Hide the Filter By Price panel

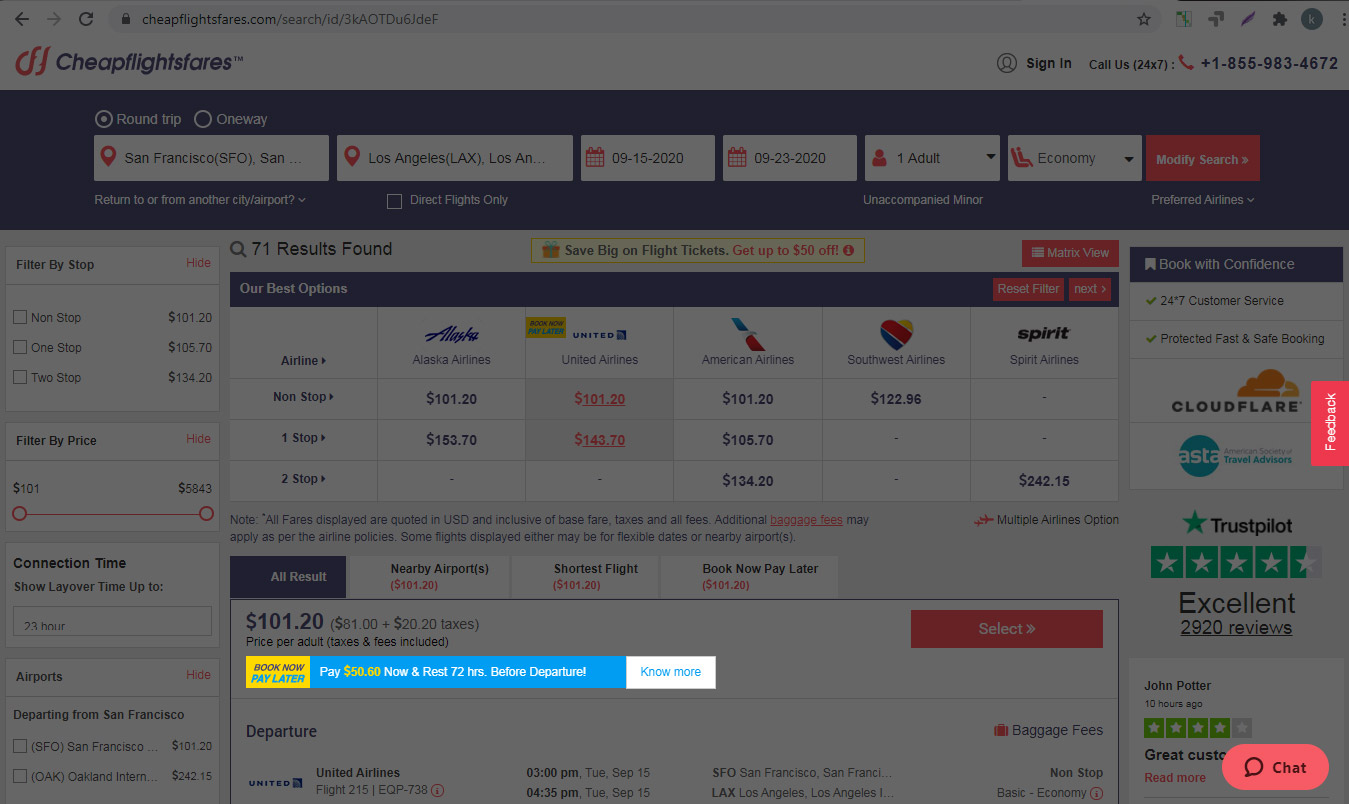198,439
